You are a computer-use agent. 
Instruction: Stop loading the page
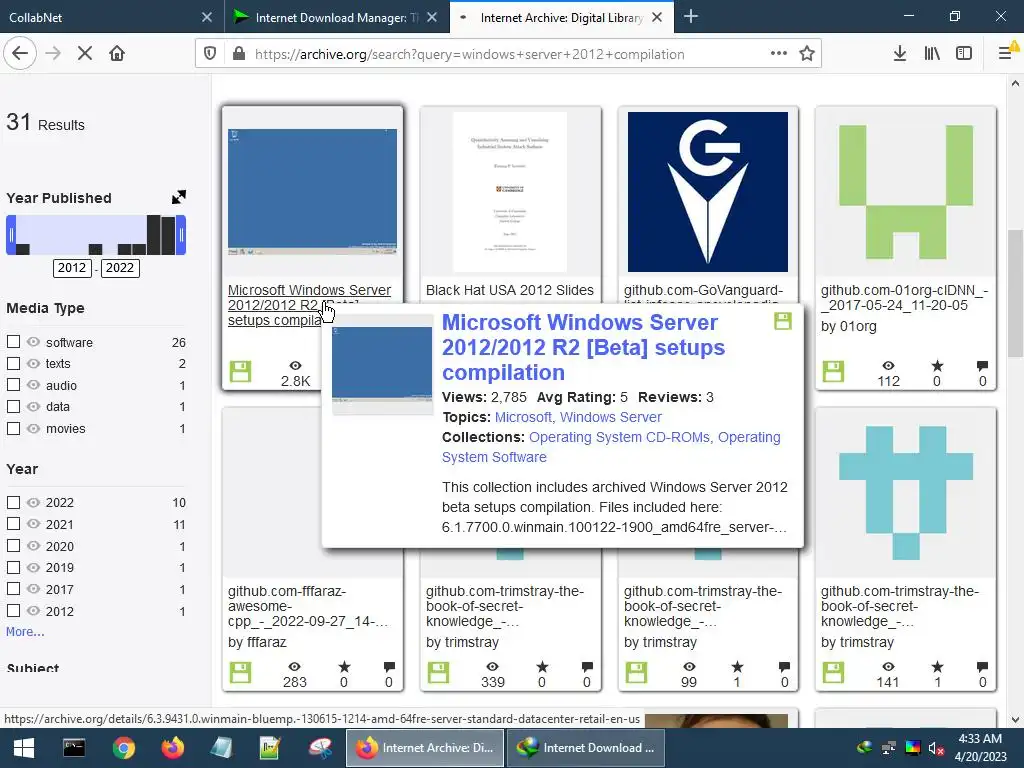pos(85,54)
